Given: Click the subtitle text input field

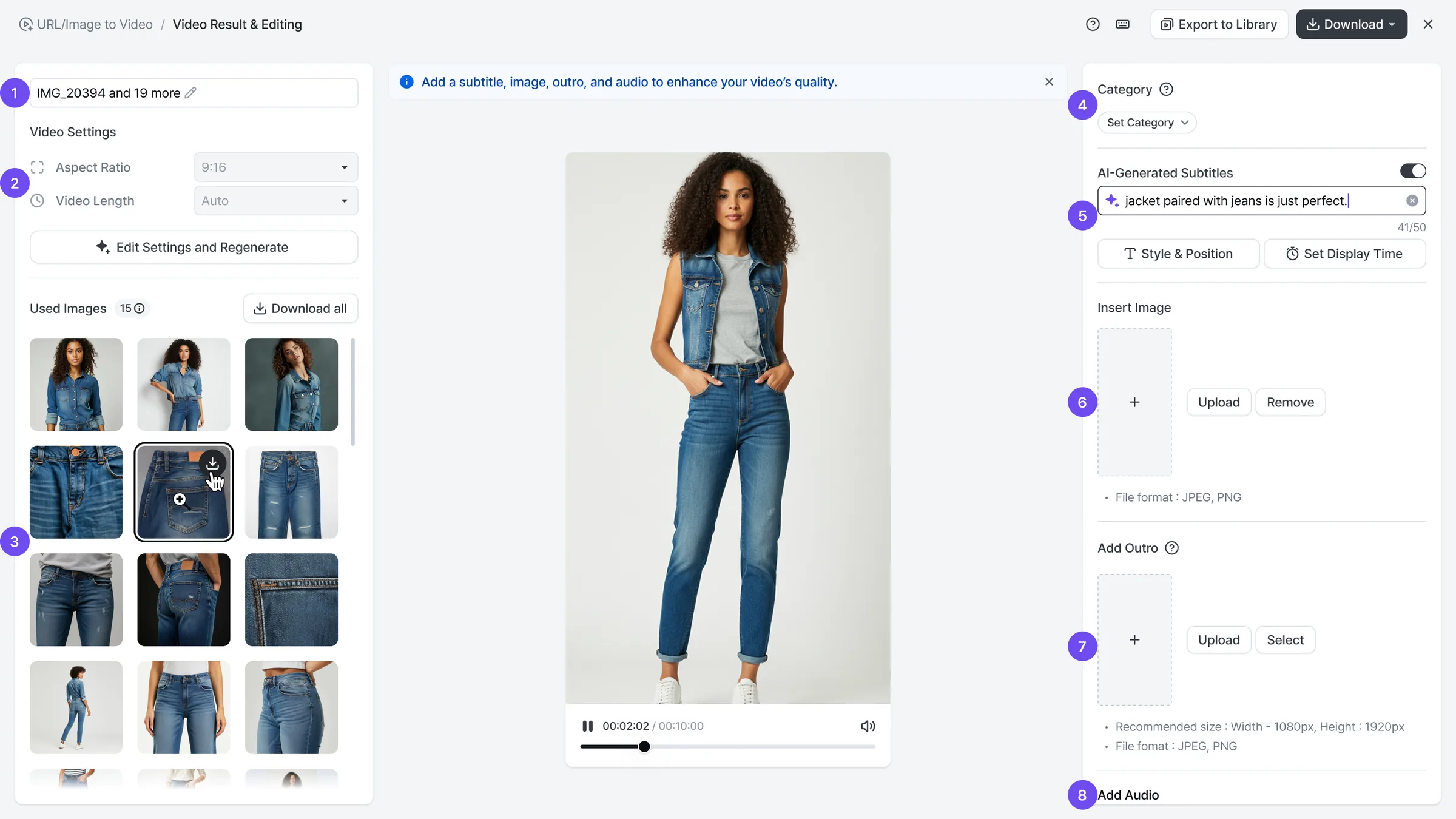Looking at the screenshot, I should click(1262, 201).
